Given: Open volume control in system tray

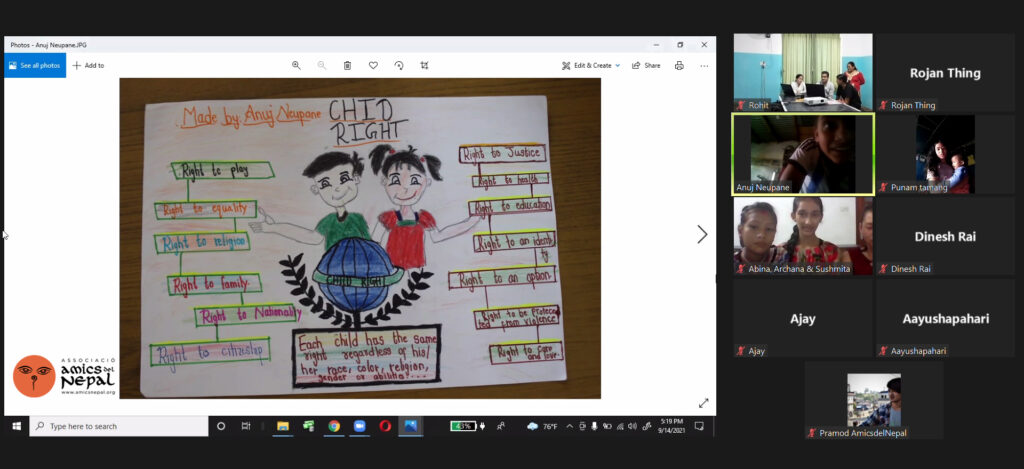Looking at the screenshot, I should [x=632, y=426].
